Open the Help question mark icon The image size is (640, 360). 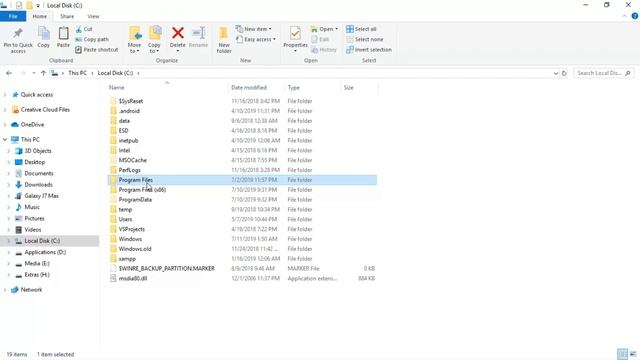click(x=635, y=16)
